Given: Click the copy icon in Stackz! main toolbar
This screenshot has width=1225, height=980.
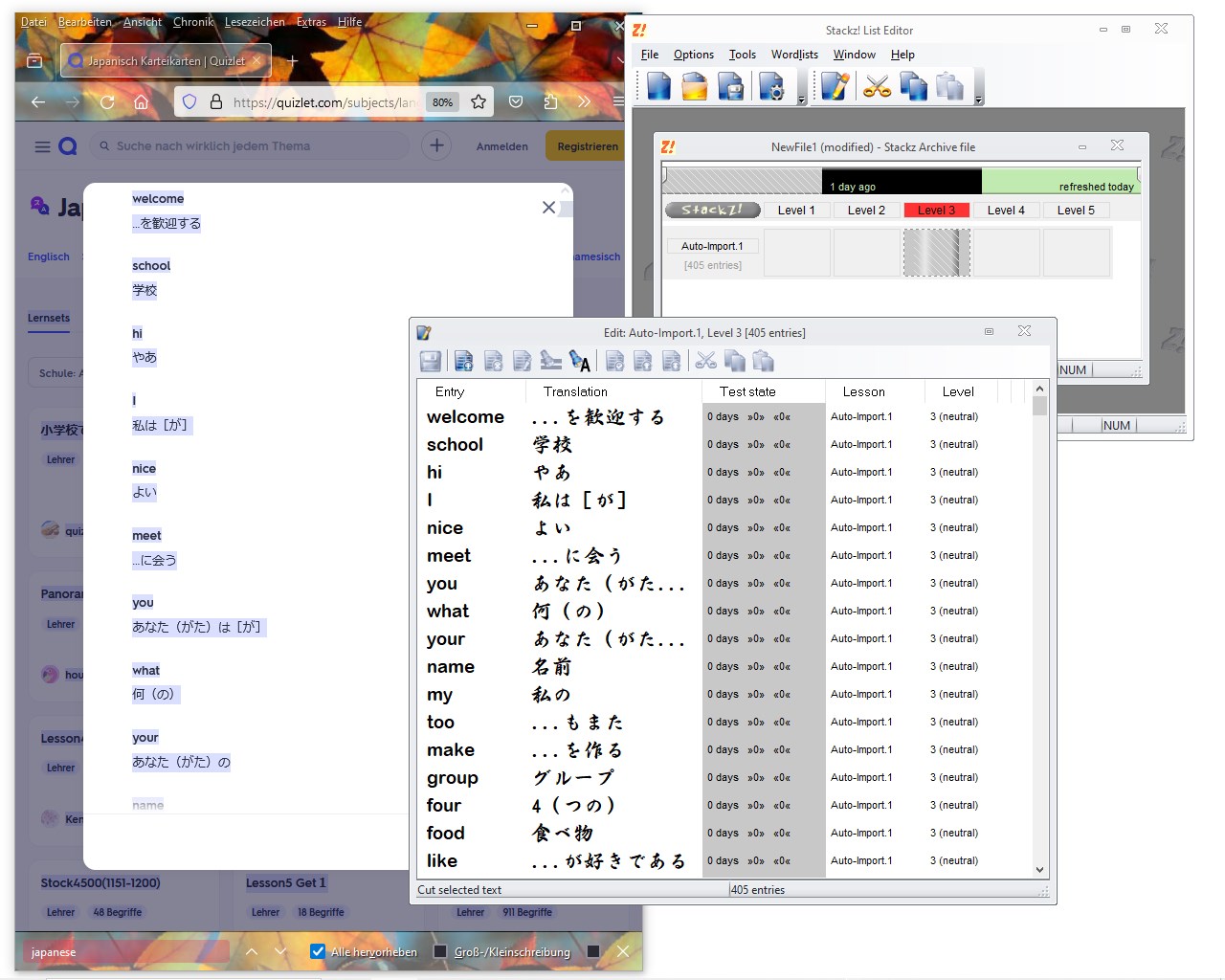Looking at the screenshot, I should tap(913, 87).
